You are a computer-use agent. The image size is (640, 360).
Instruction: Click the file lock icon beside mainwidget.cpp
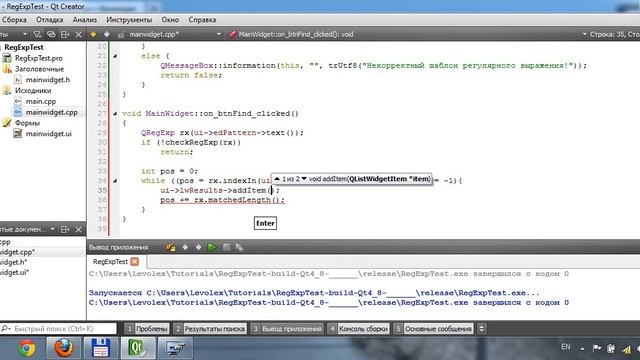point(120,35)
